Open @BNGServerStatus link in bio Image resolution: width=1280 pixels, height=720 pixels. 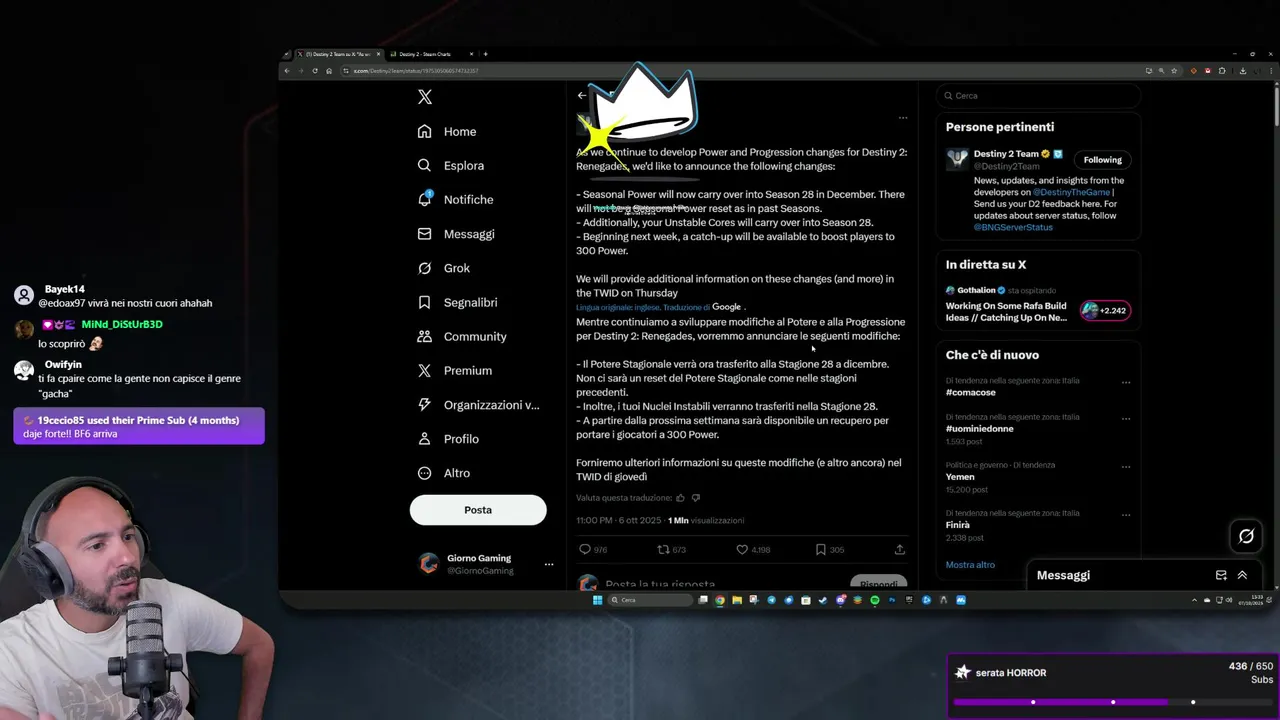pyautogui.click(x=1013, y=227)
